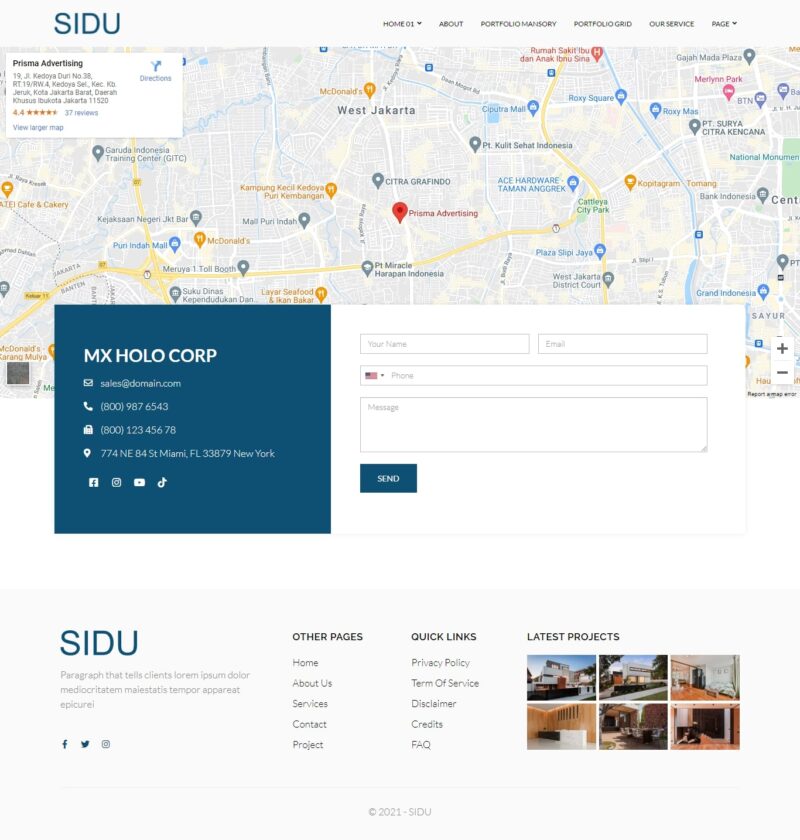Image resolution: width=800 pixels, height=840 pixels.
Task: Go to PORTFOLIO MANSORY in the navigation
Action: click(x=518, y=24)
